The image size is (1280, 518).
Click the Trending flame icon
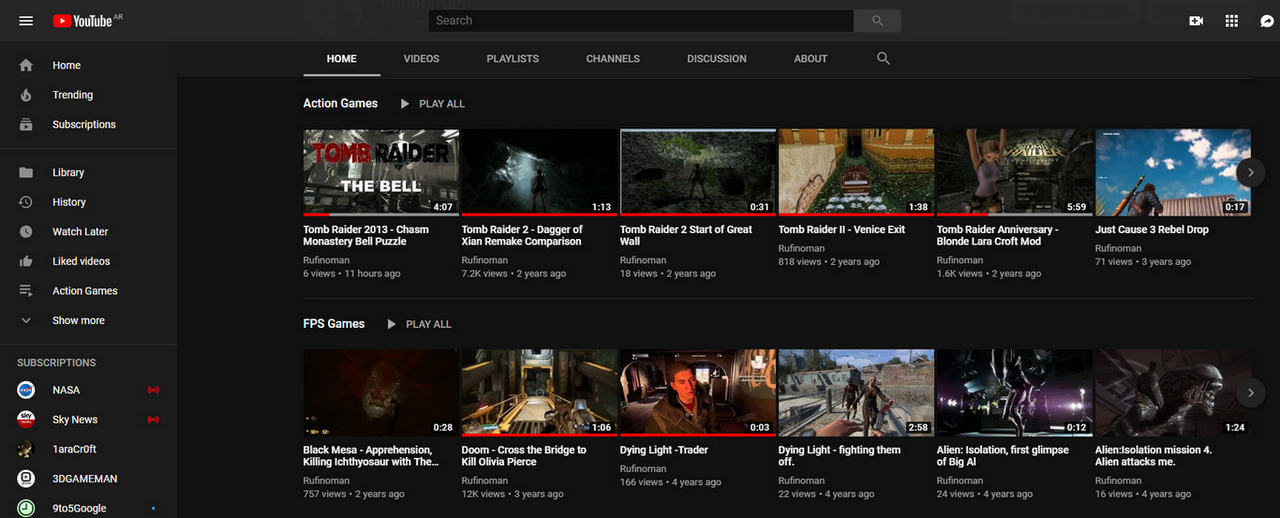(26, 95)
